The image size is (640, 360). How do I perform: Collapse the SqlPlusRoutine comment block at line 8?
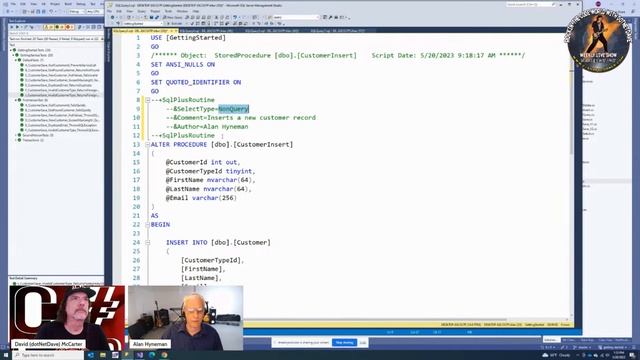tap(148, 100)
